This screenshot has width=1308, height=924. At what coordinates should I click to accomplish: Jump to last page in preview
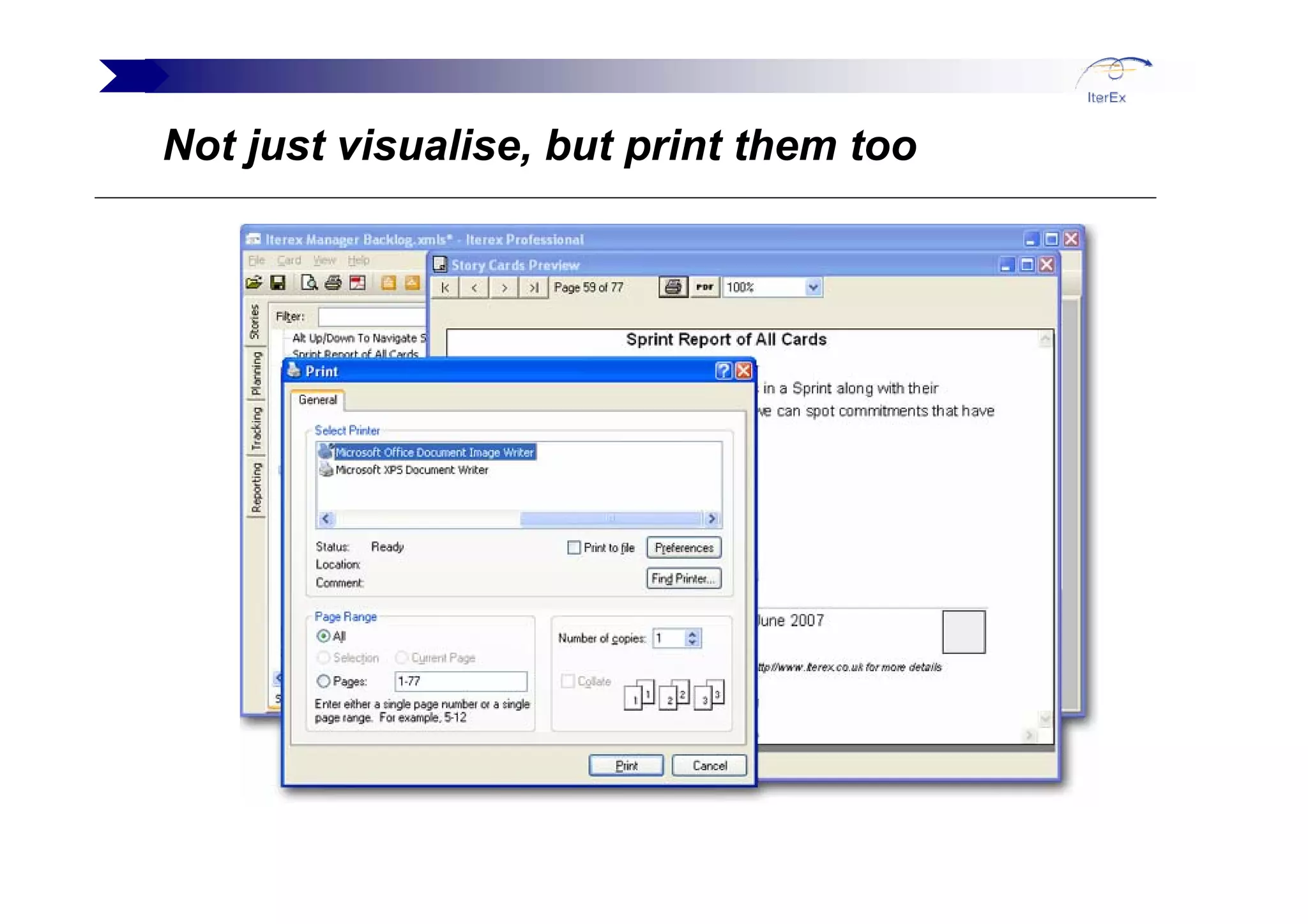pos(533,288)
